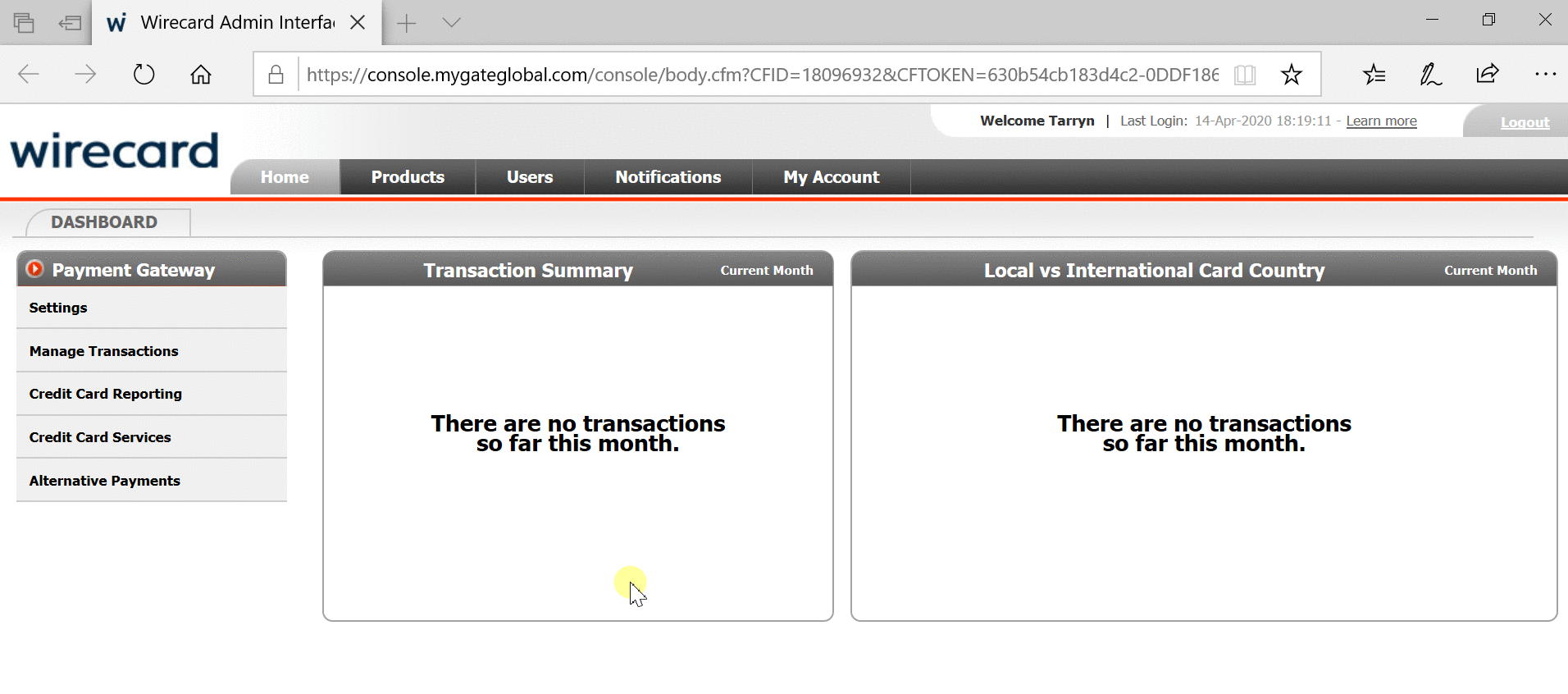Click the padlock site security icon

276,75
